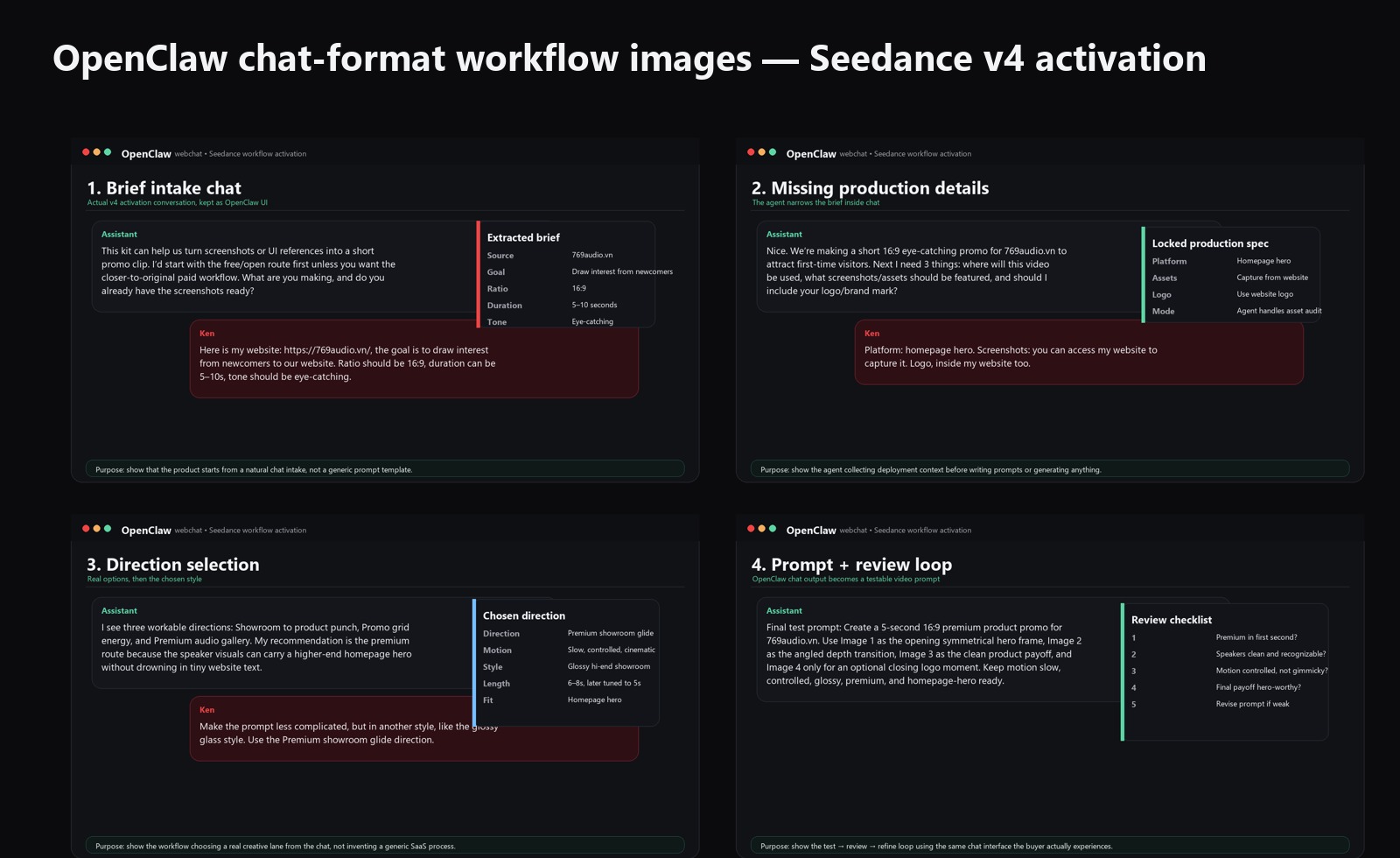Click the '2. Missing production details' heading
1400x858 pixels.
coord(870,188)
